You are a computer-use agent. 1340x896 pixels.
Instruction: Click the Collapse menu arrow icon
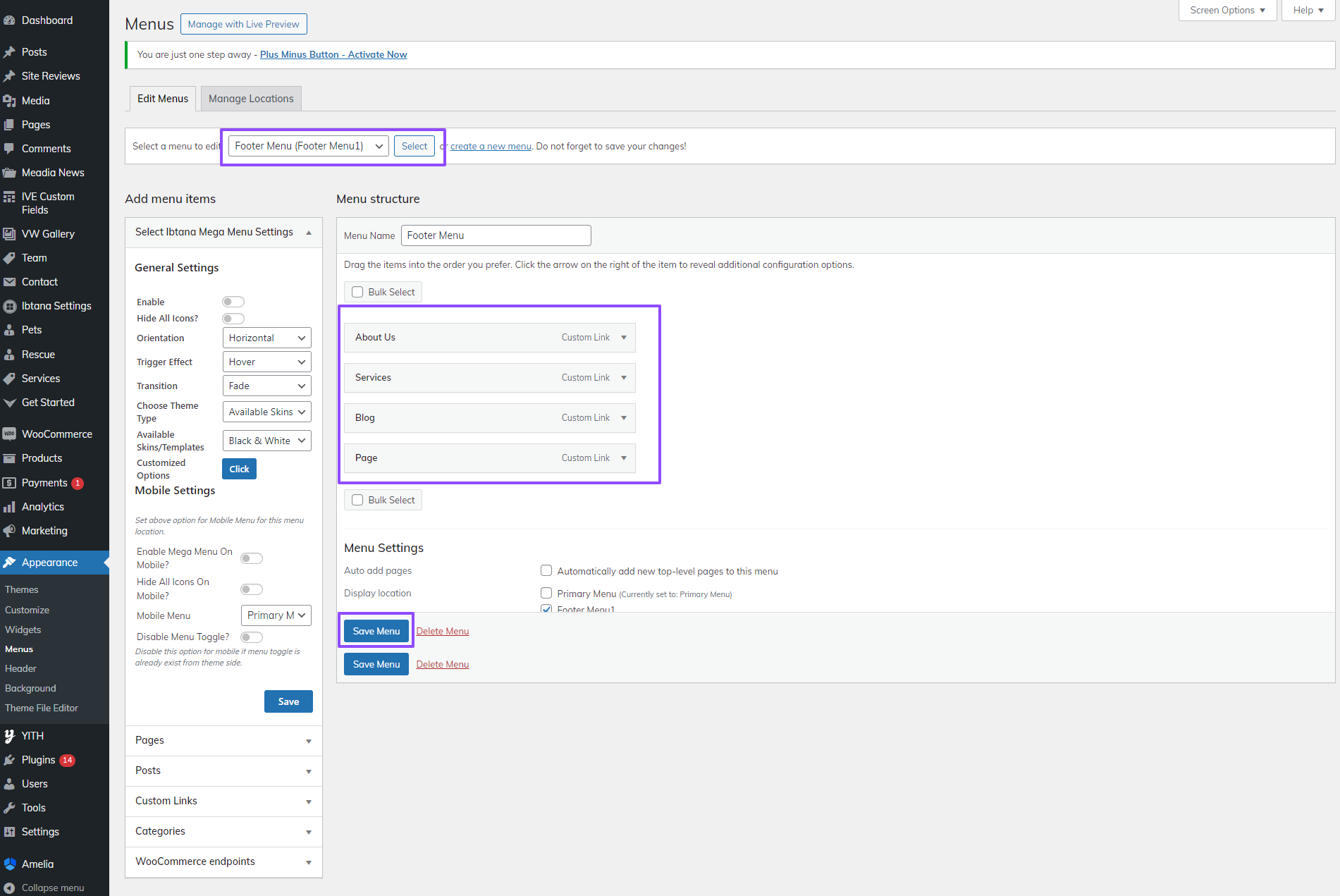pos(9,888)
